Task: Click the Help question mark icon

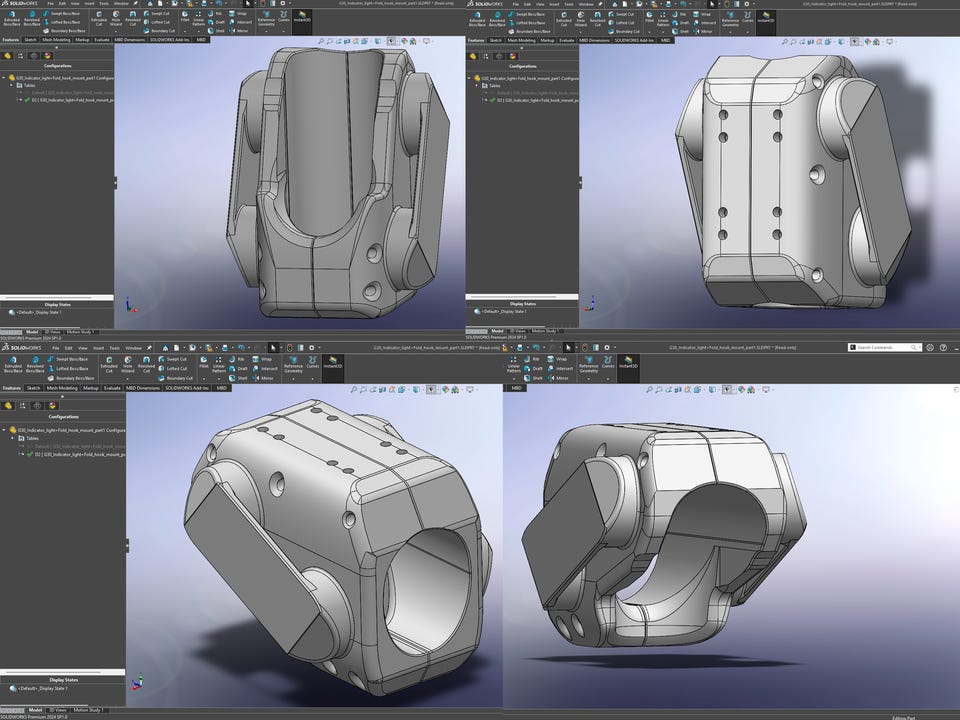Action: point(944,347)
